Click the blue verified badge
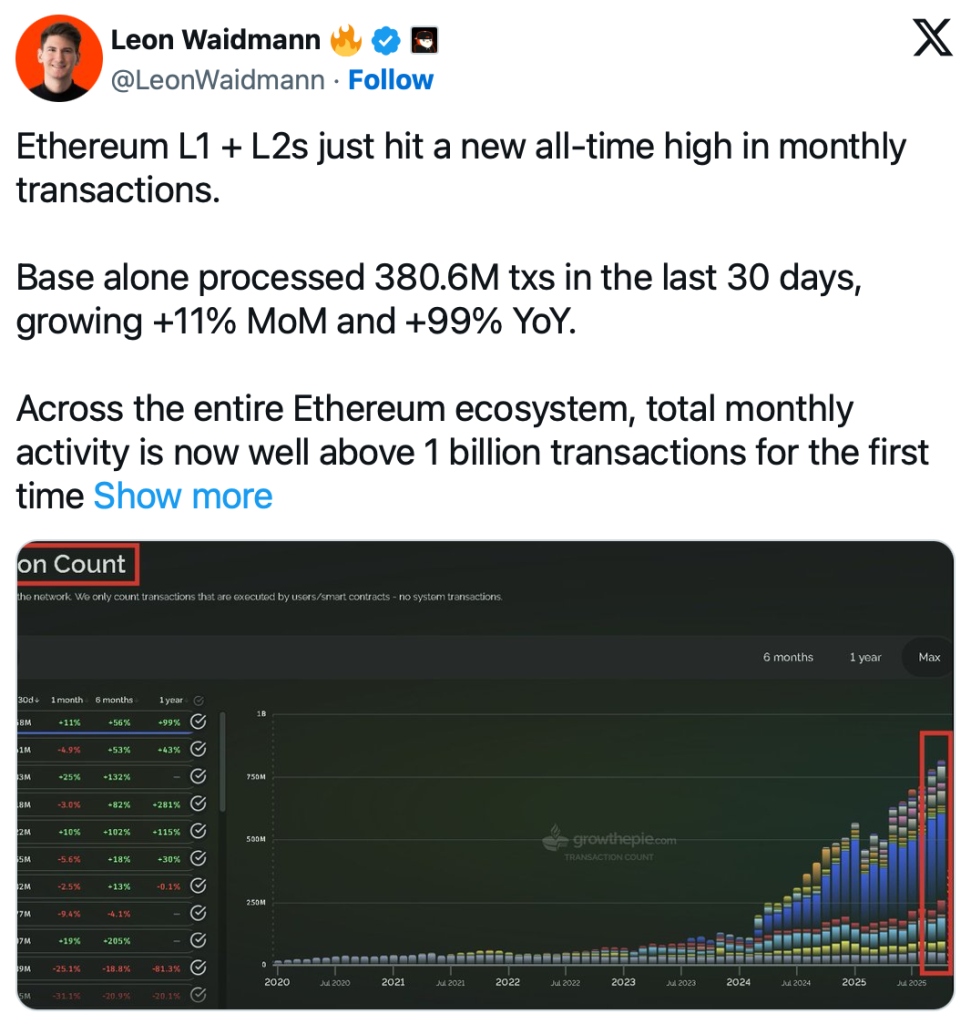The height and width of the screenshot is (1024, 971). pos(386,41)
